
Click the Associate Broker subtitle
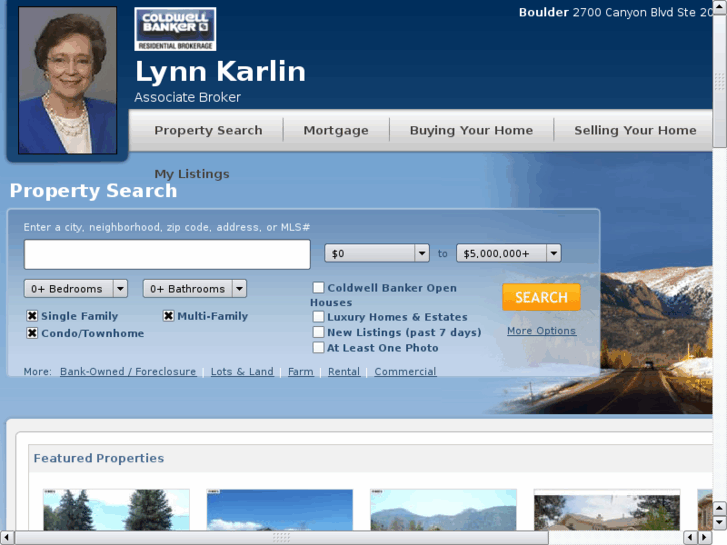(x=187, y=97)
